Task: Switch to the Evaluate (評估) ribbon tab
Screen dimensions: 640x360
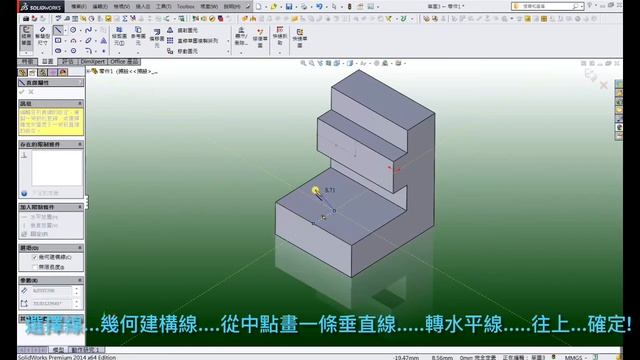Action: coord(67,62)
